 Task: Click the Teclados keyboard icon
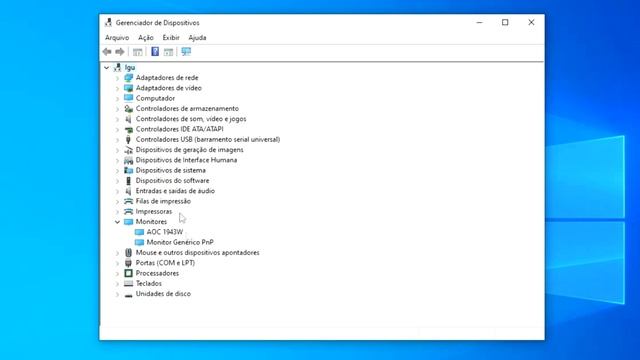[x=129, y=283]
